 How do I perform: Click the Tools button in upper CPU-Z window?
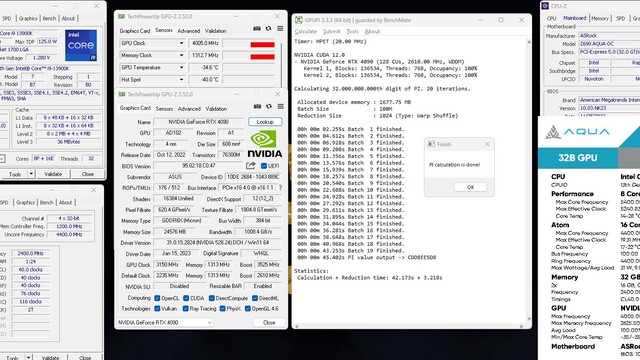15,174
